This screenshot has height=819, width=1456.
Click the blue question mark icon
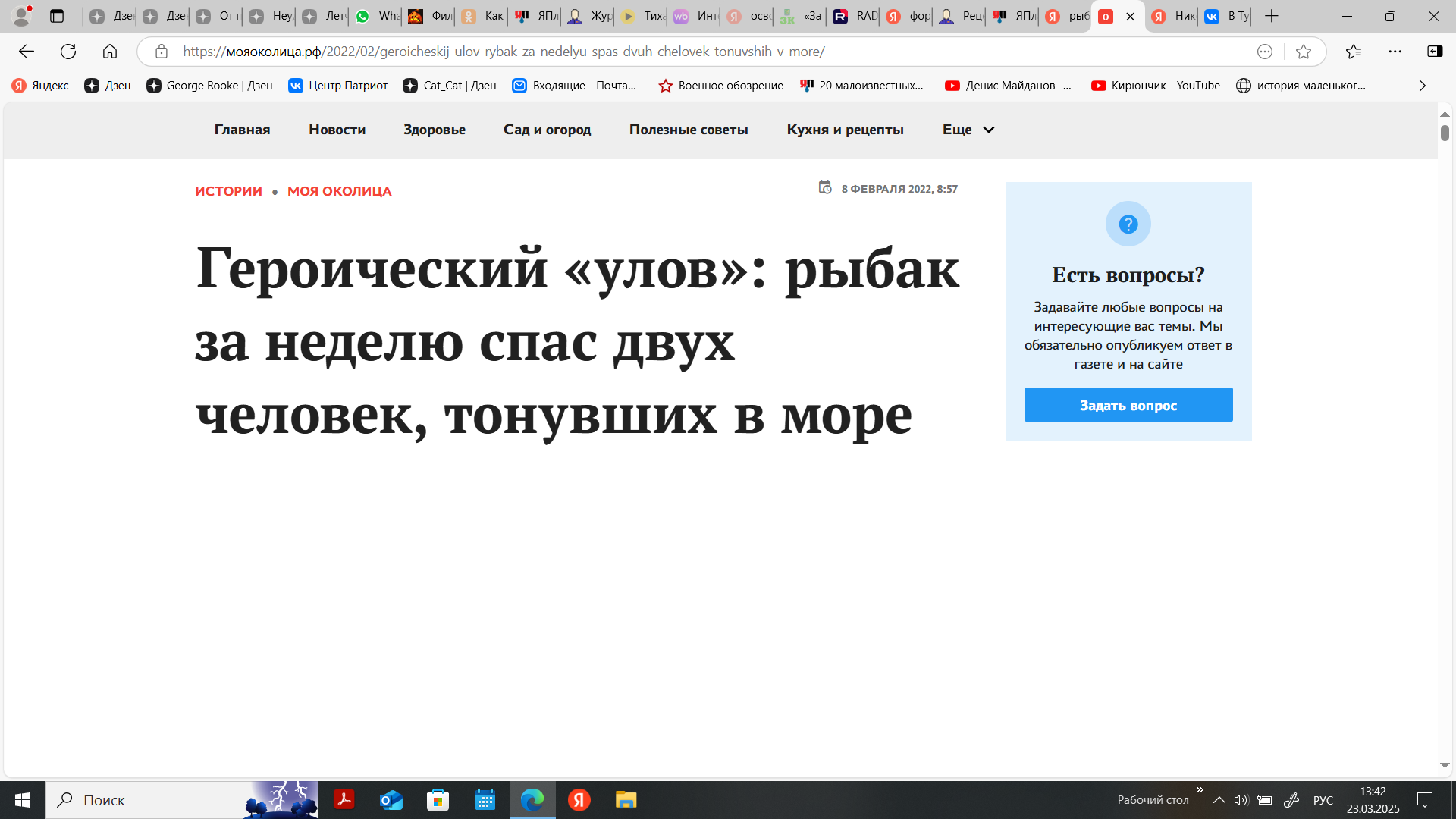(1128, 224)
